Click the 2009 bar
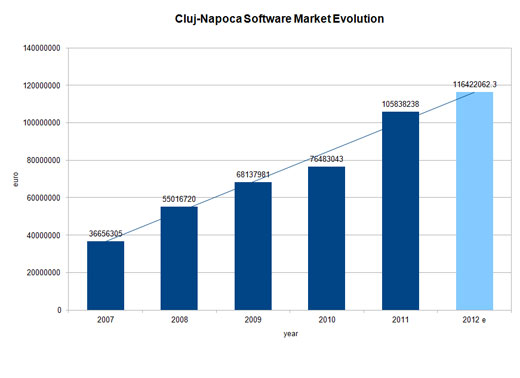 (x=253, y=246)
